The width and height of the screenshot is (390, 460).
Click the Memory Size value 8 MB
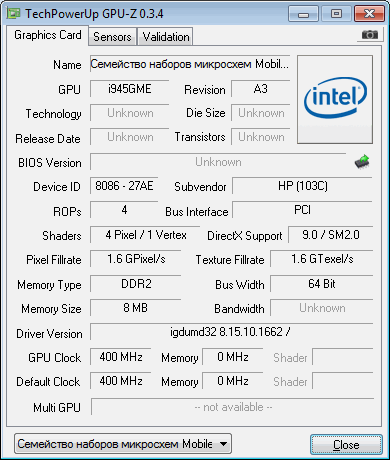[136, 308]
